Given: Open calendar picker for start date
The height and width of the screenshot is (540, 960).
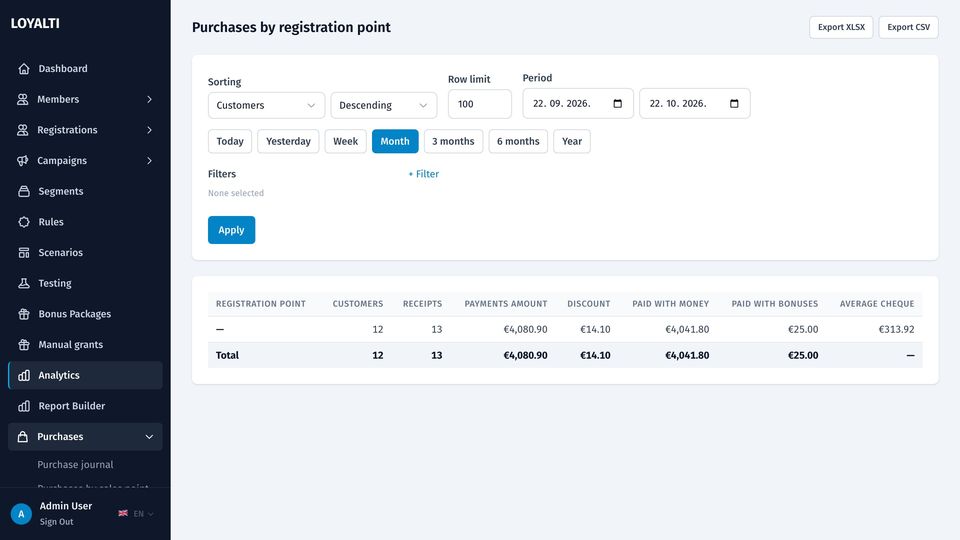Looking at the screenshot, I should pyautogui.click(x=618, y=103).
